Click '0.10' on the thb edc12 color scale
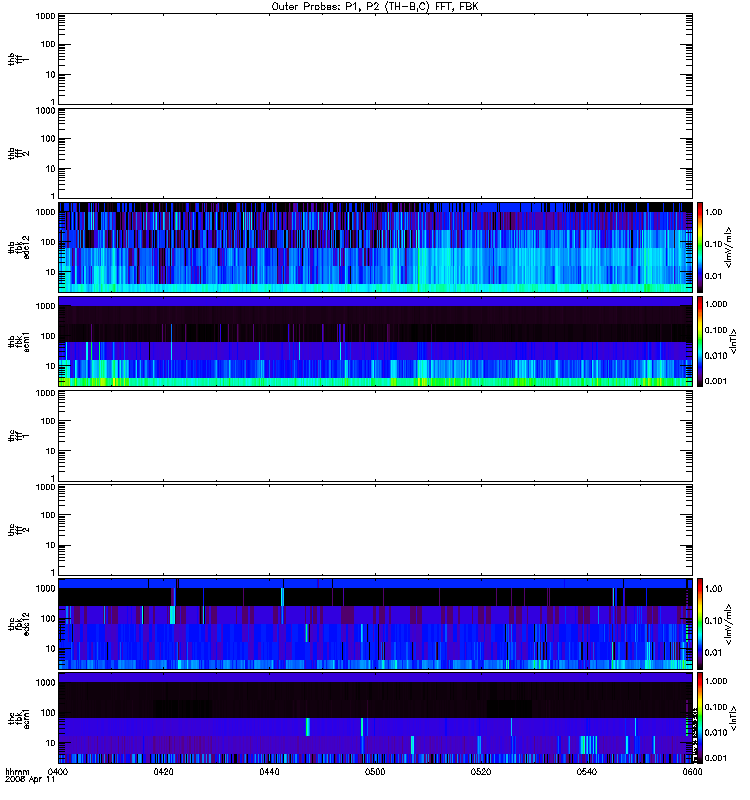Image resolution: width=750 pixels, height=800 pixels. point(713,244)
